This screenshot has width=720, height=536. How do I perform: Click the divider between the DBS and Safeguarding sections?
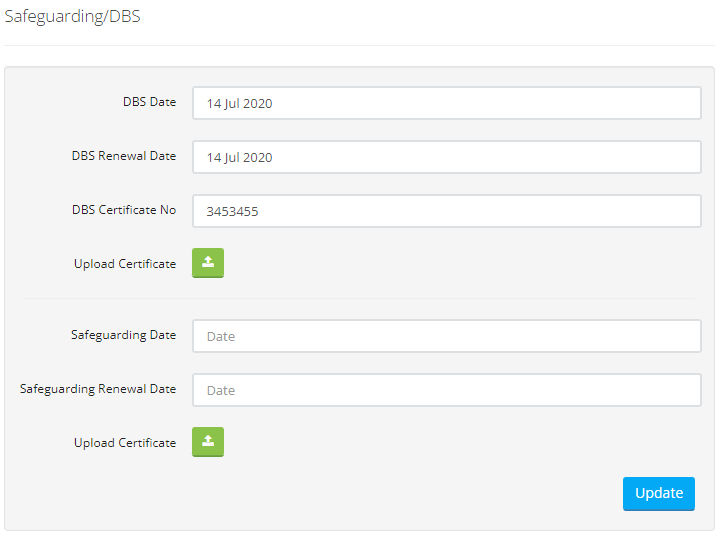tap(360, 299)
